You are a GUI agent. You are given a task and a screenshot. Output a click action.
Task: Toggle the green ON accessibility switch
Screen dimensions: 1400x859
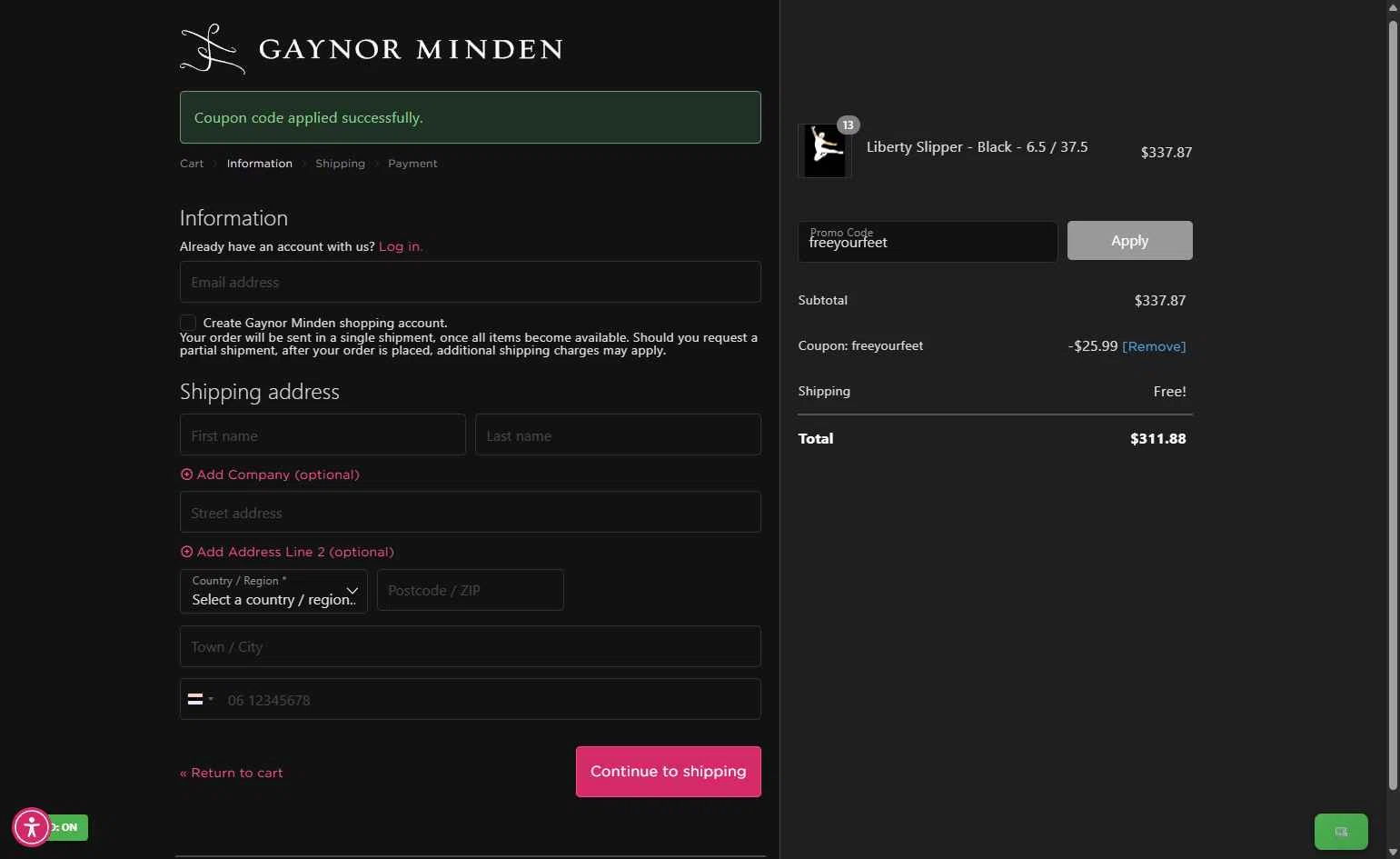69,827
